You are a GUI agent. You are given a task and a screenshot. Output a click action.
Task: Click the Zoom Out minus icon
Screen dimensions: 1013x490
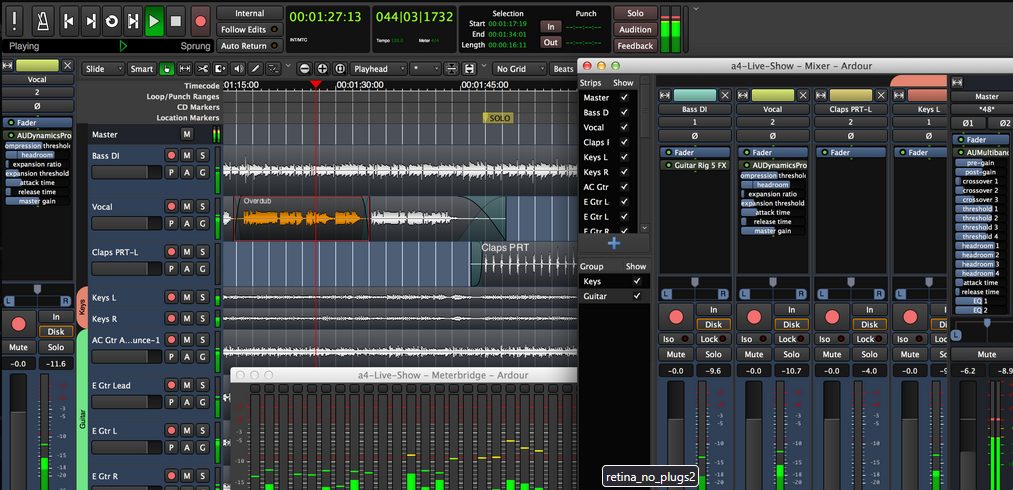304,69
